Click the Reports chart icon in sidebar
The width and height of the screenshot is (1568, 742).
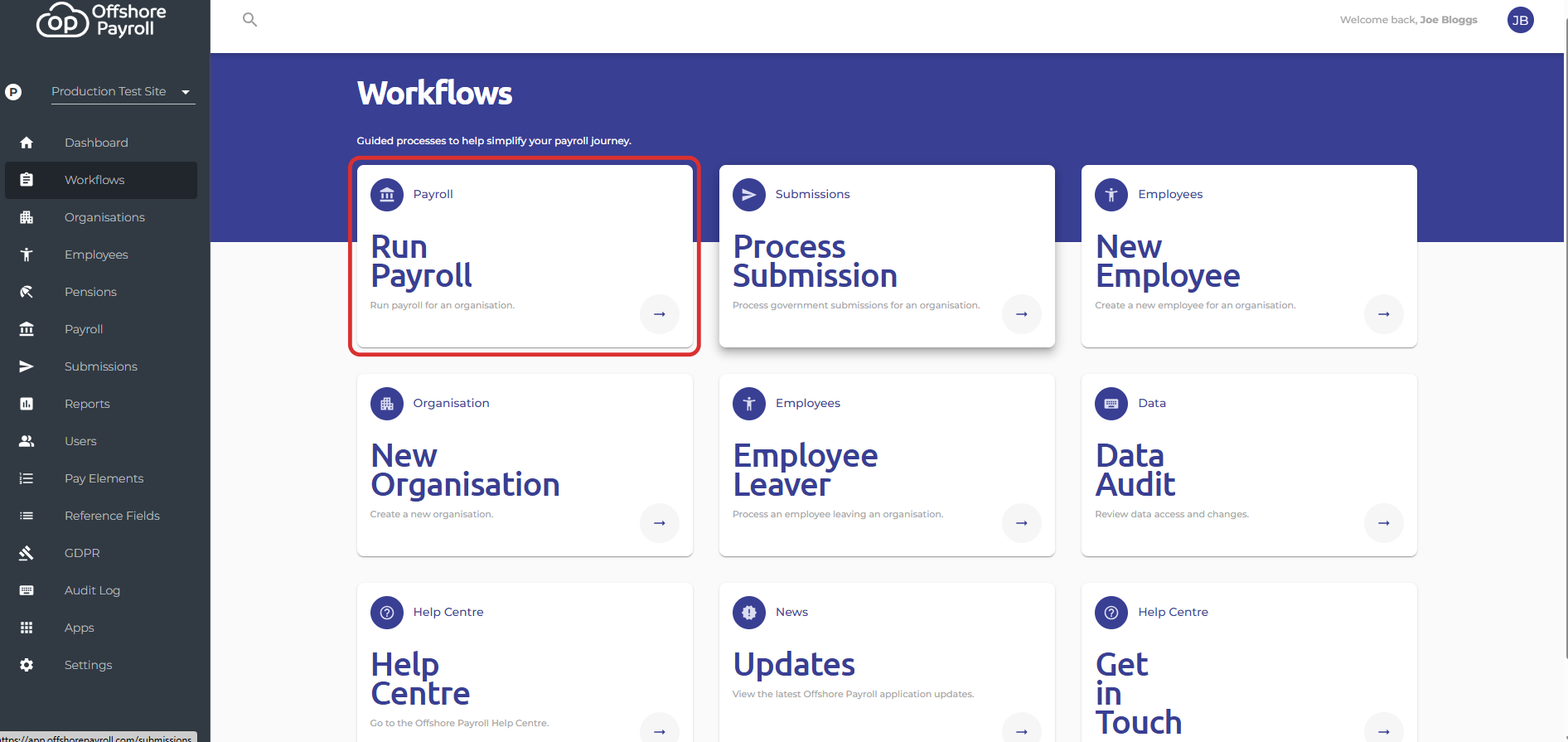[x=27, y=404]
